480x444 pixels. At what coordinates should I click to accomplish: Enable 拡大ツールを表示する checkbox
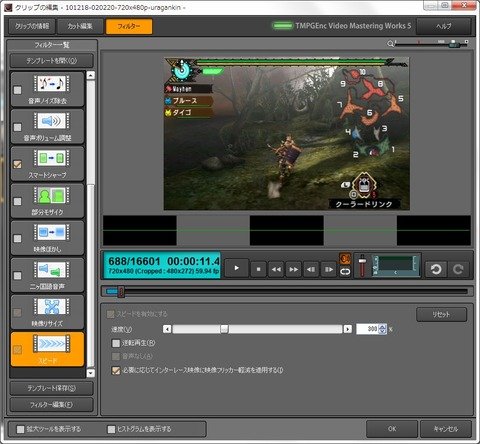(x=21, y=429)
